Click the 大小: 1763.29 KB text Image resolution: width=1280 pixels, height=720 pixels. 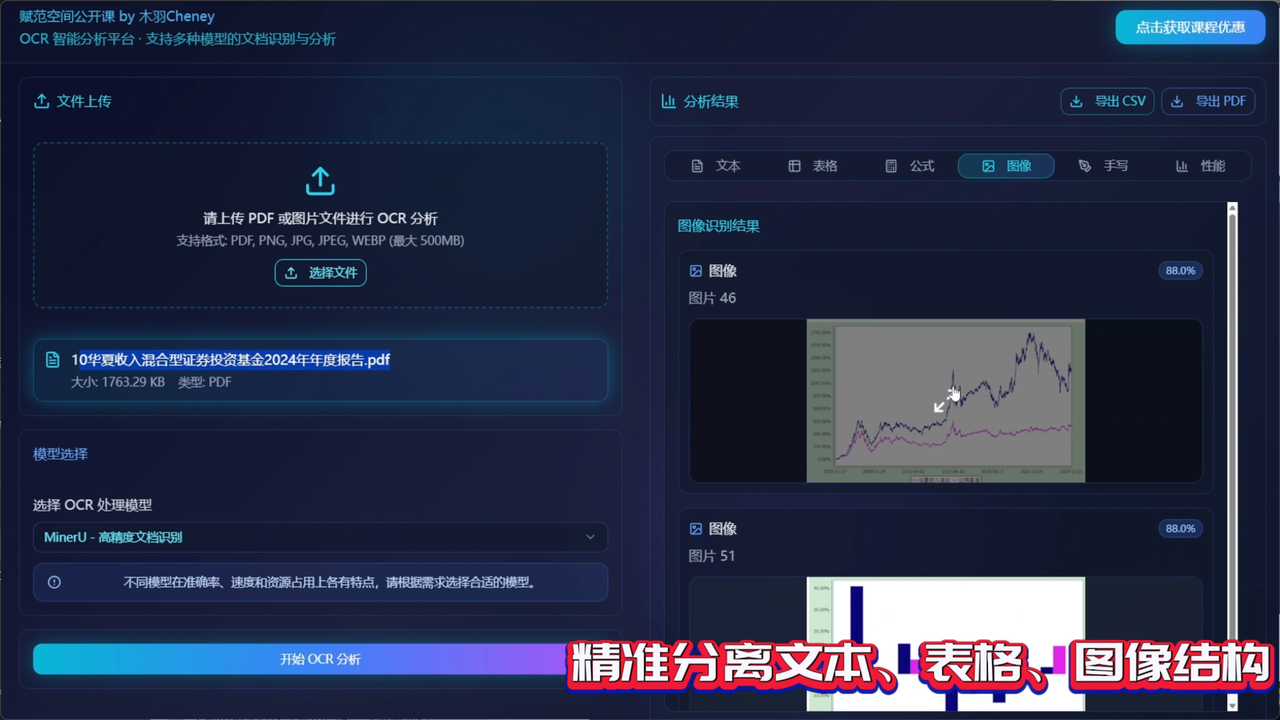(x=118, y=382)
